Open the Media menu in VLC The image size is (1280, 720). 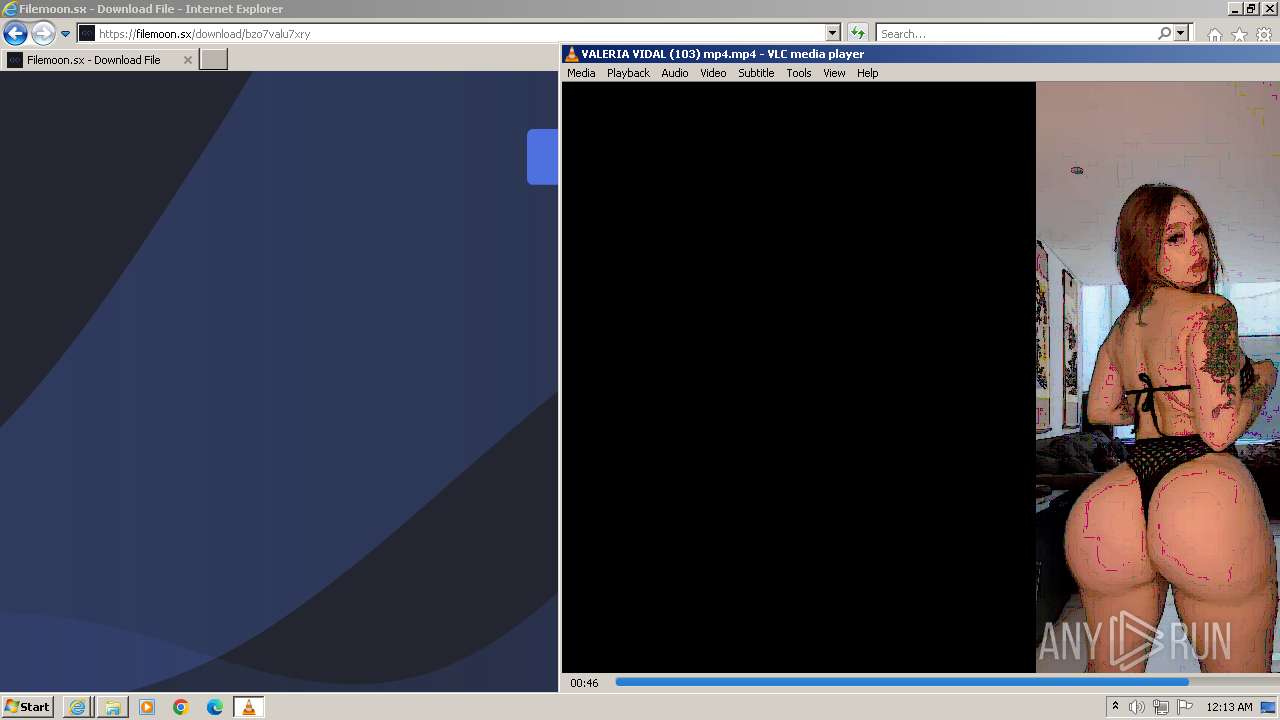click(x=581, y=73)
